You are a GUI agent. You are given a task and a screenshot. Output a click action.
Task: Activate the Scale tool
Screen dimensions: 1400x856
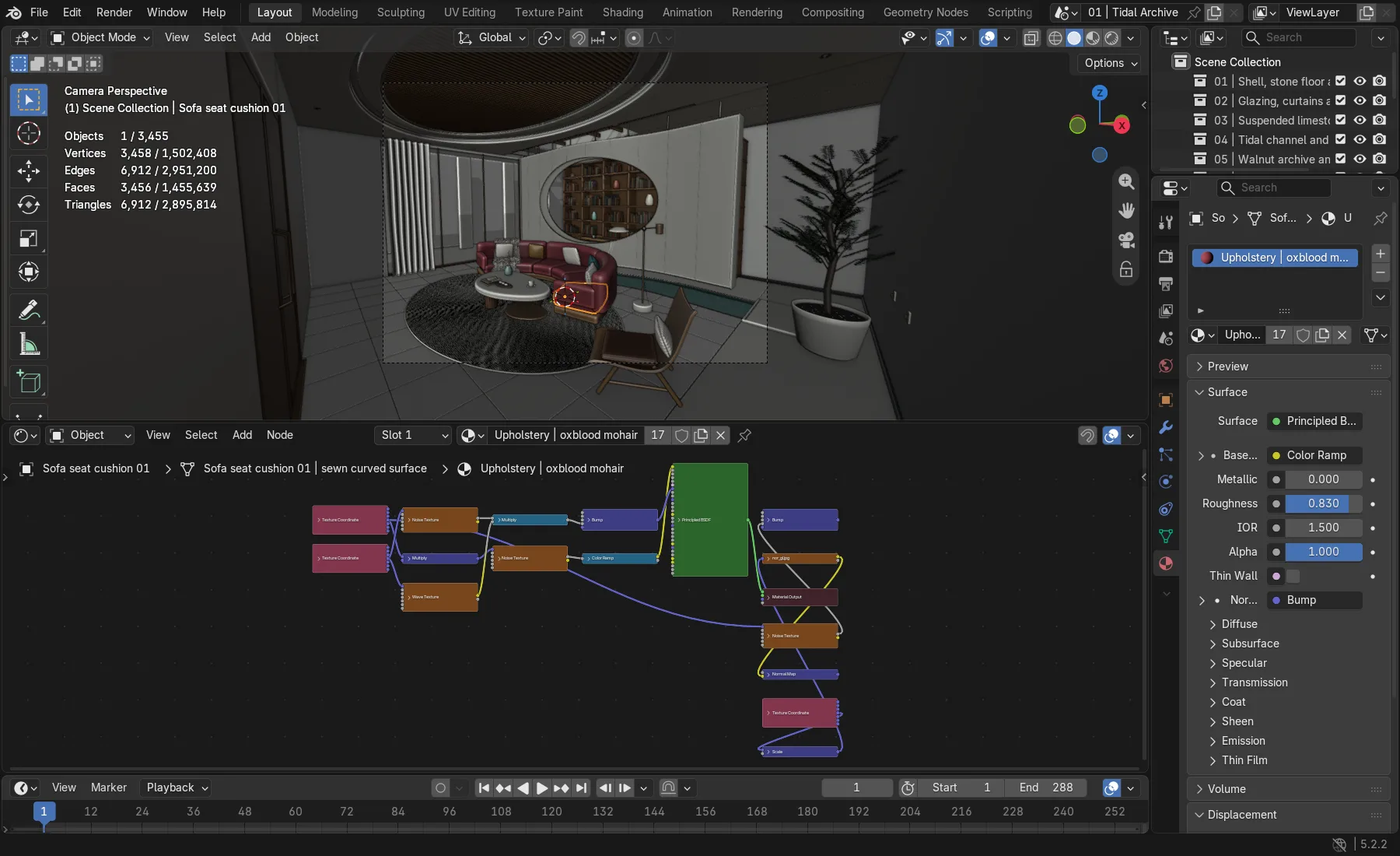pyautogui.click(x=29, y=239)
